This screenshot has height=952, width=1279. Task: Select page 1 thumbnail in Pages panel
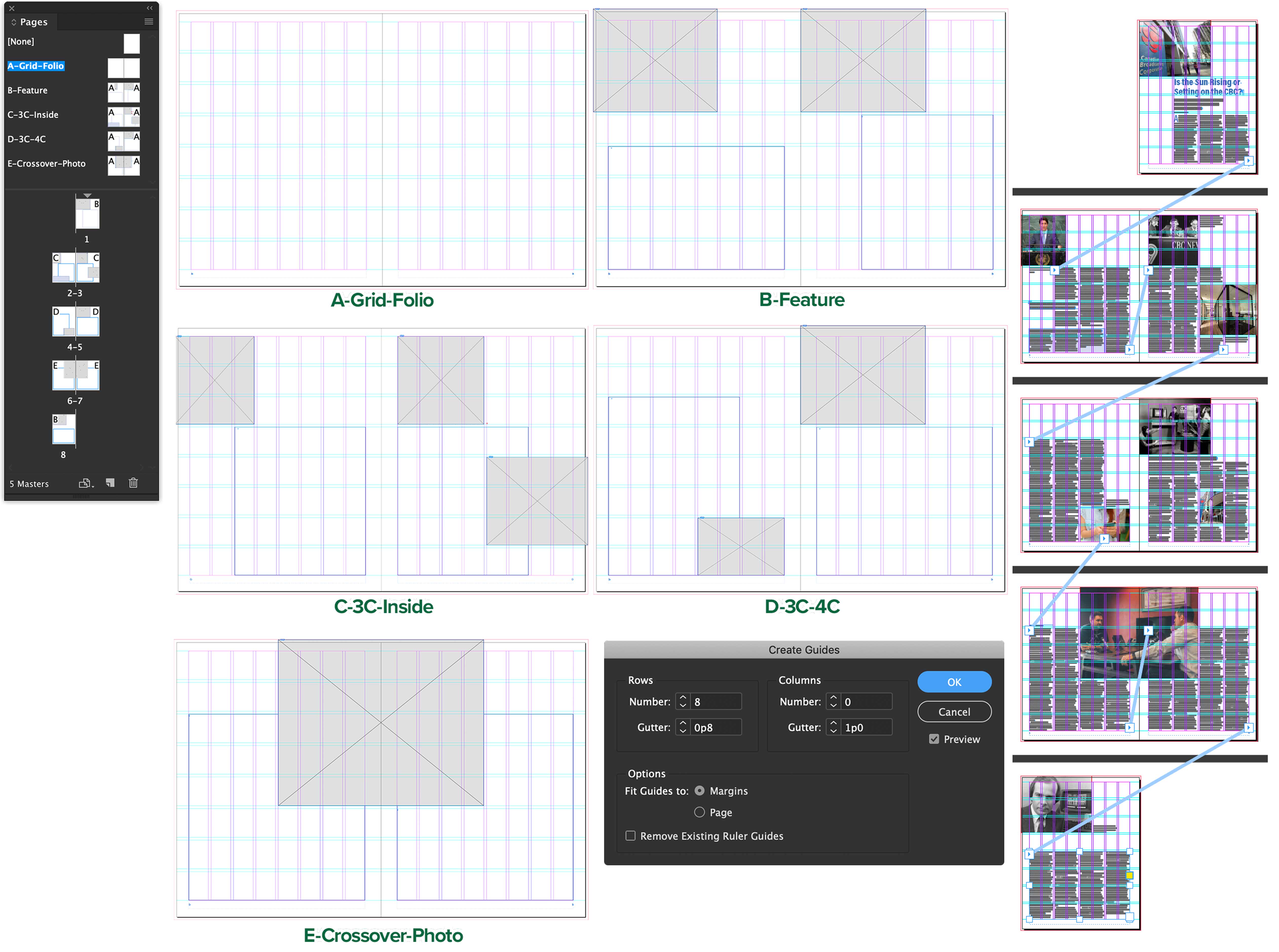coord(88,214)
